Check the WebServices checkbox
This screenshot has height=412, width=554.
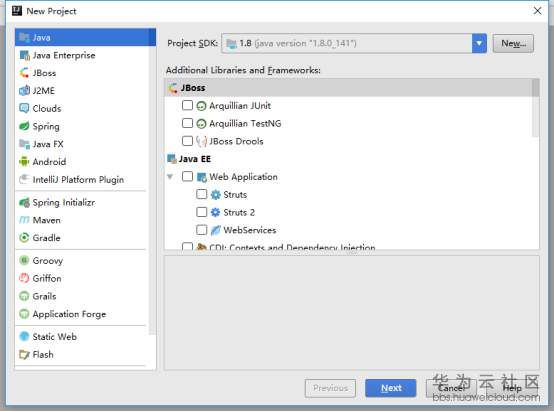[x=201, y=230]
